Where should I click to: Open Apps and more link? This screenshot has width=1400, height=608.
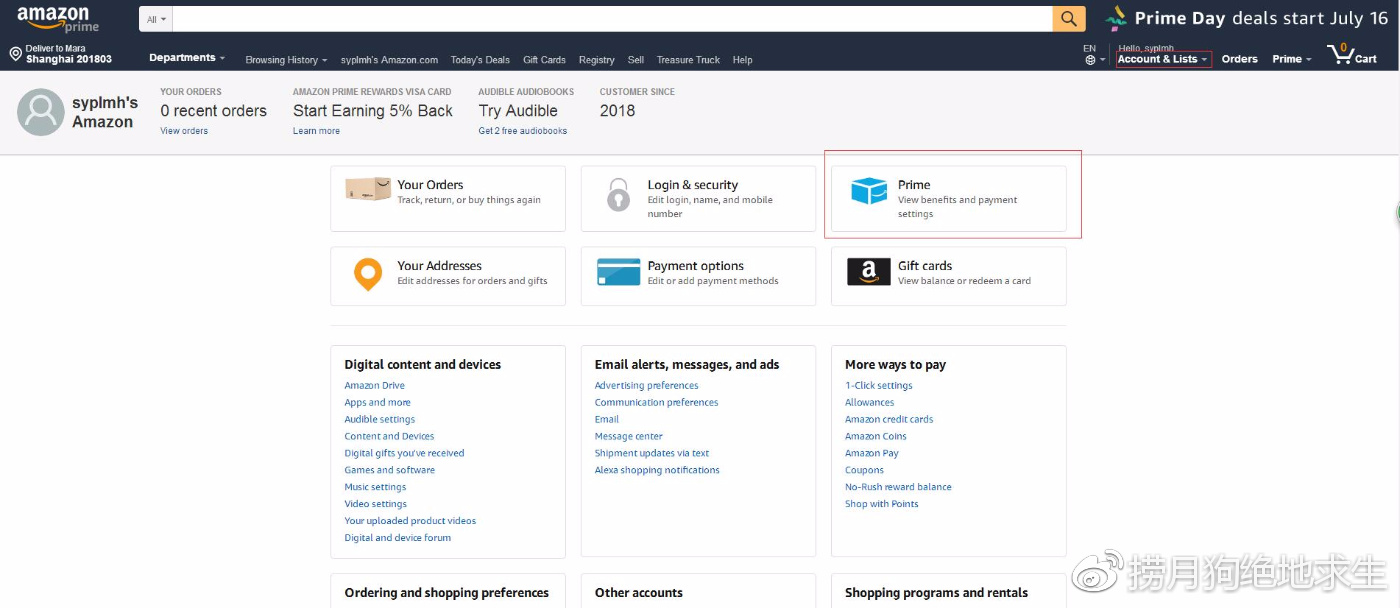377,402
